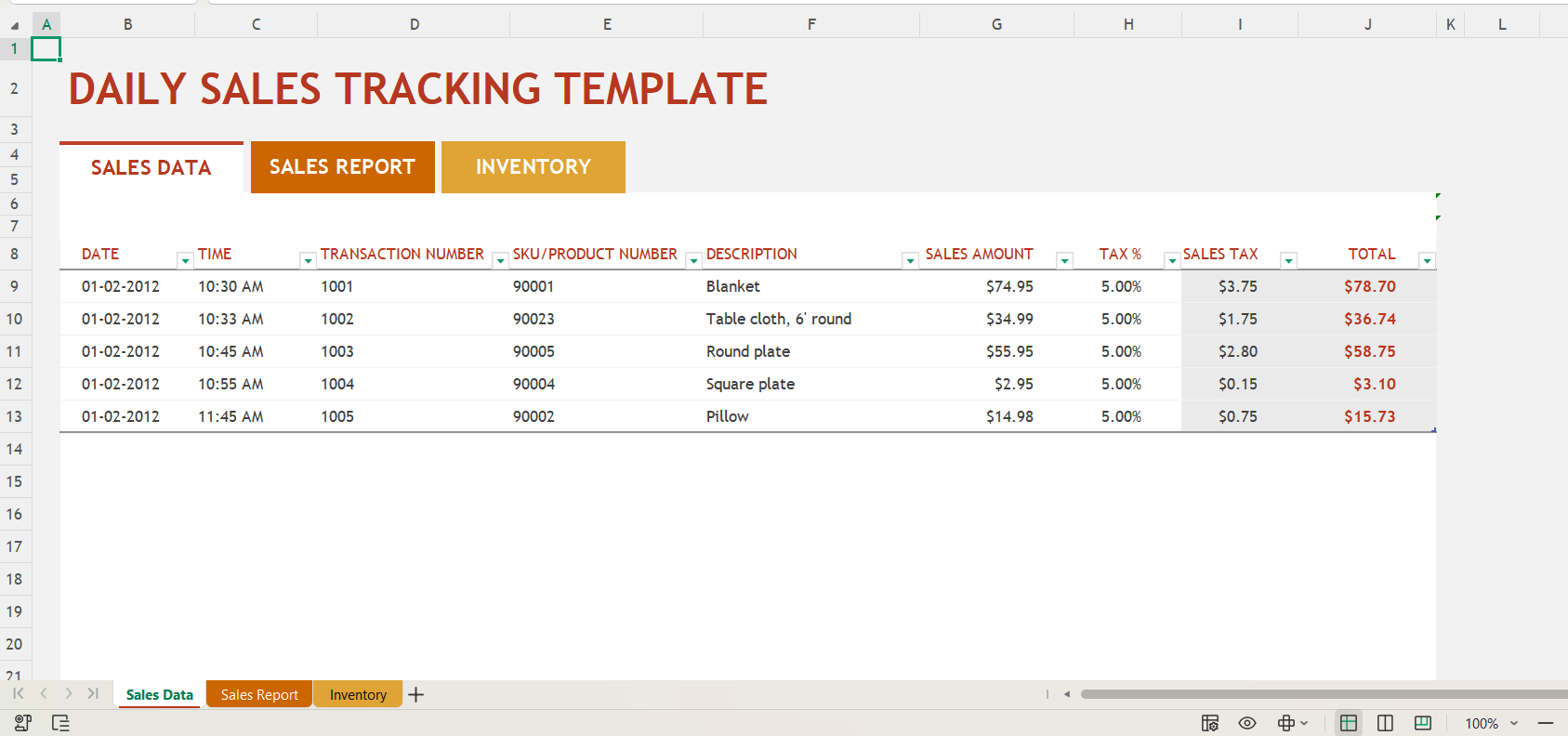Viewport: 1568px width, 736px height.
Task: Select SKU 90023 cell
Action: tap(606, 319)
